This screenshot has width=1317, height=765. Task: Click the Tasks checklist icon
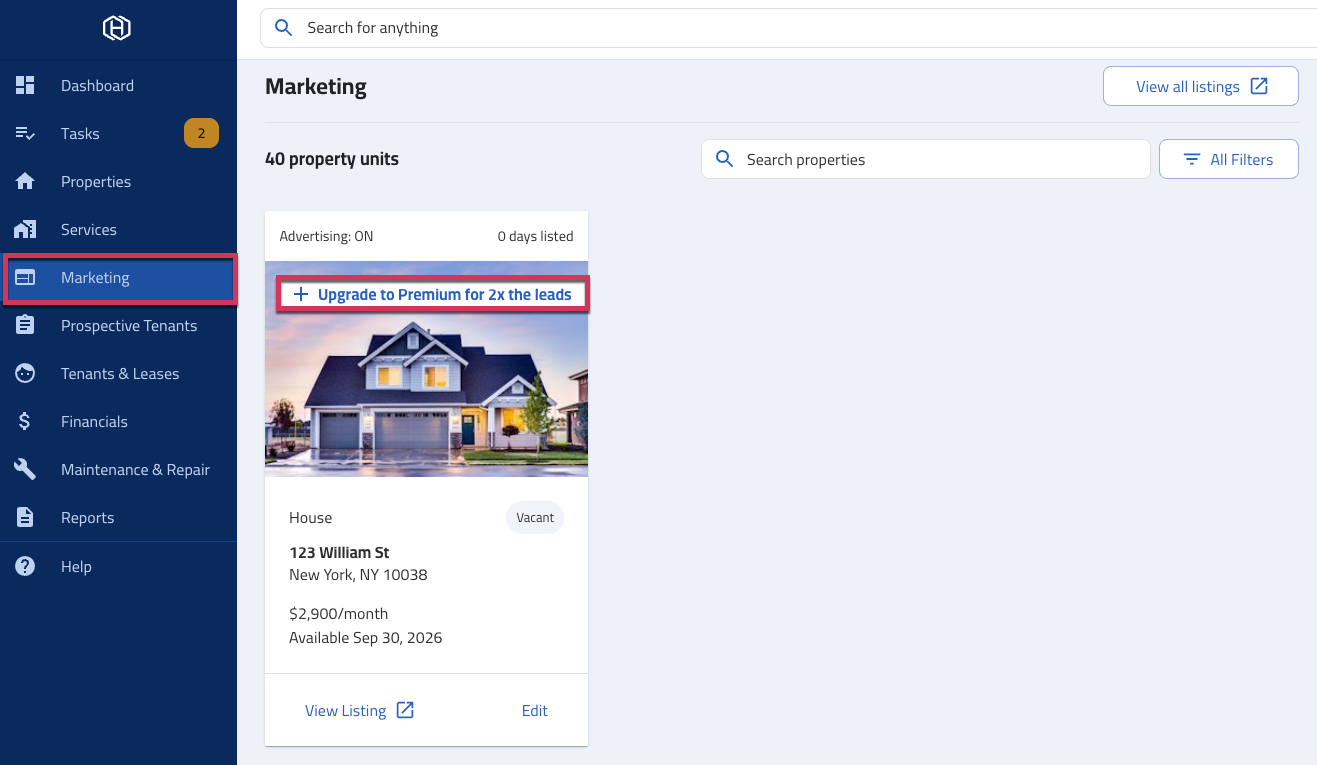coord(25,133)
